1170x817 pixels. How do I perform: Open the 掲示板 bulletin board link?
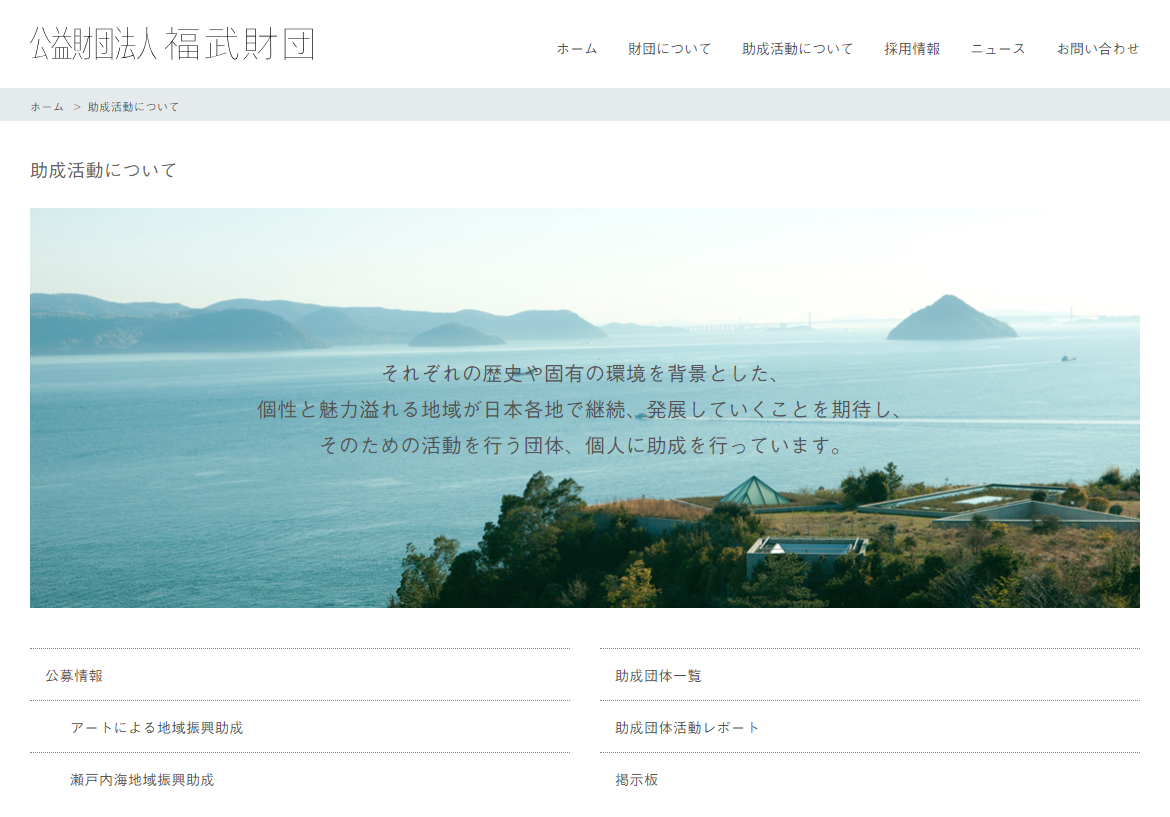click(636, 780)
